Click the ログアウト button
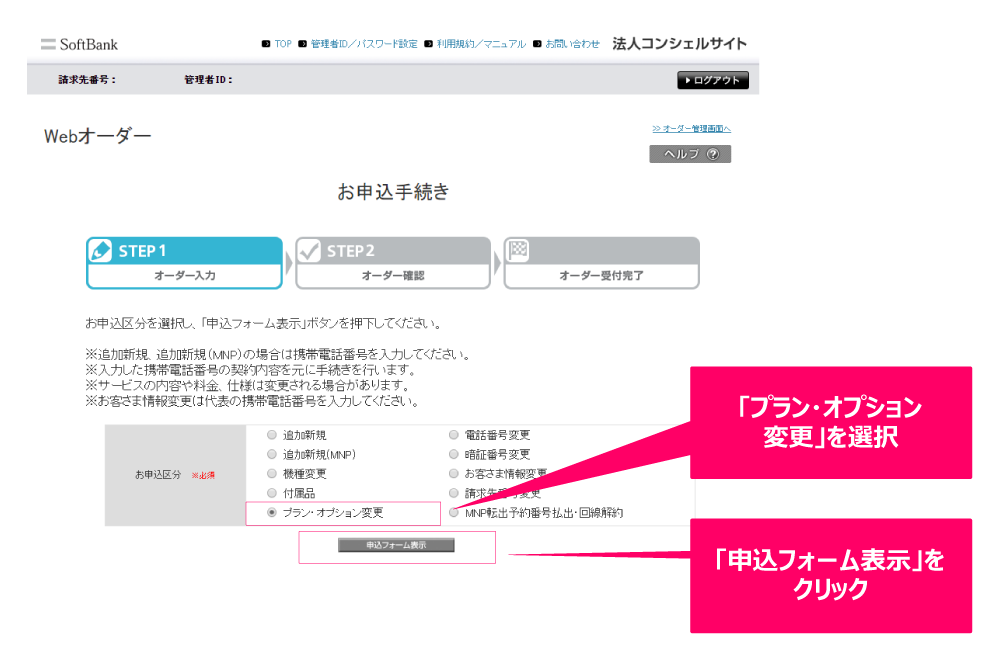Image resolution: width=1000 pixels, height=650 pixels. click(x=712, y=80)
